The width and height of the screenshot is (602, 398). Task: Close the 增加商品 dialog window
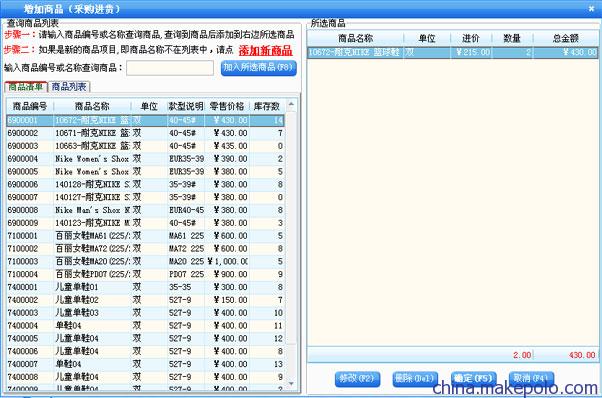591,8
